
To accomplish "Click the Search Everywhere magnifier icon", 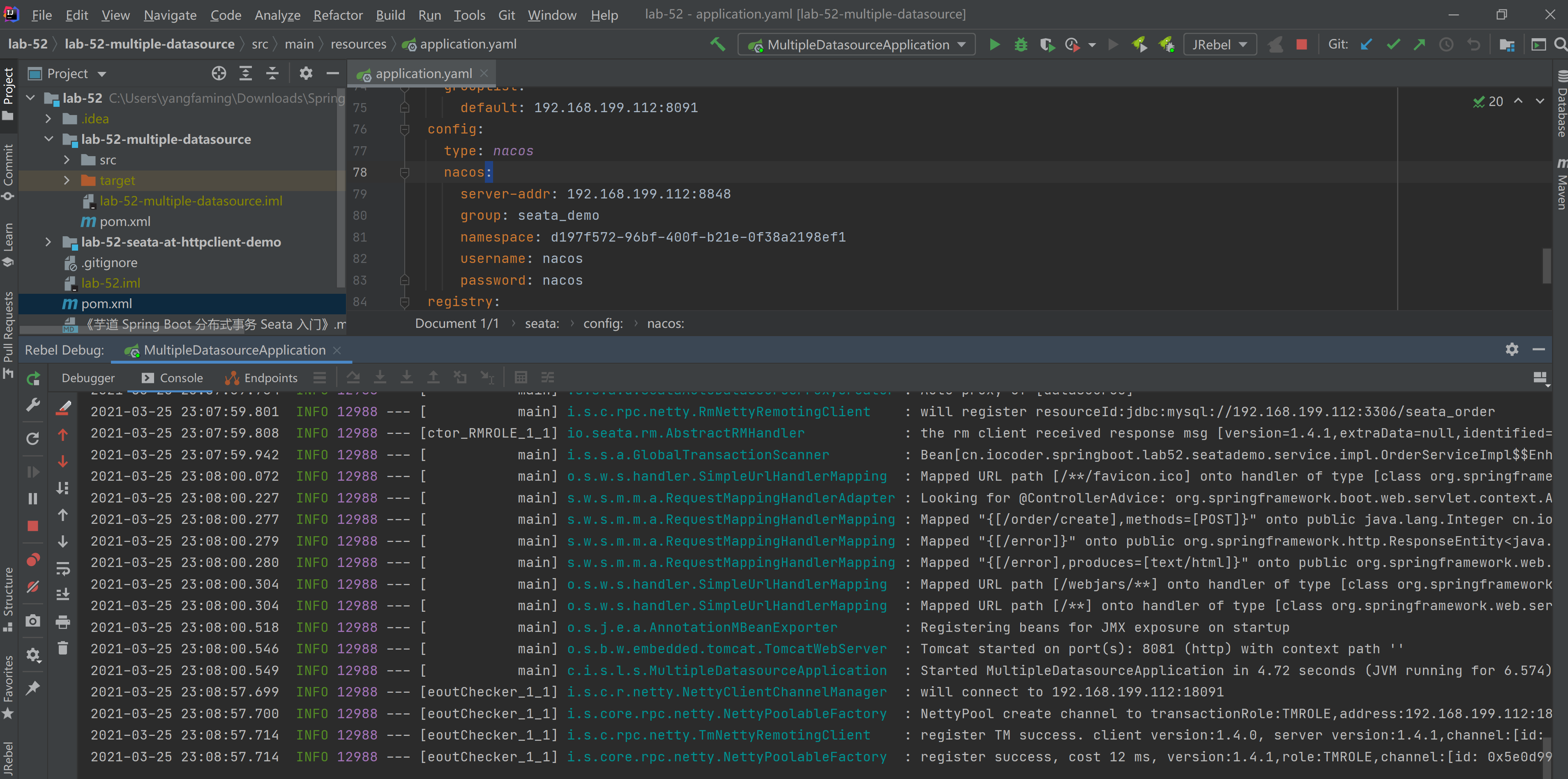I will tap(1560, 44).
